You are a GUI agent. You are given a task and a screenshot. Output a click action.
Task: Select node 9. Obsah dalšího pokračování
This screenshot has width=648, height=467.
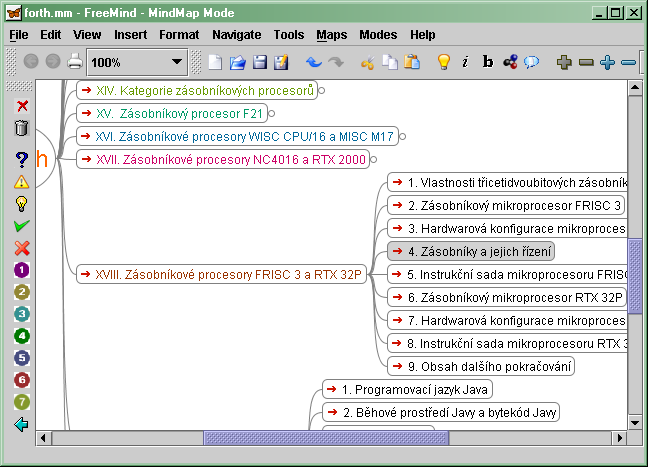point(480,366)
